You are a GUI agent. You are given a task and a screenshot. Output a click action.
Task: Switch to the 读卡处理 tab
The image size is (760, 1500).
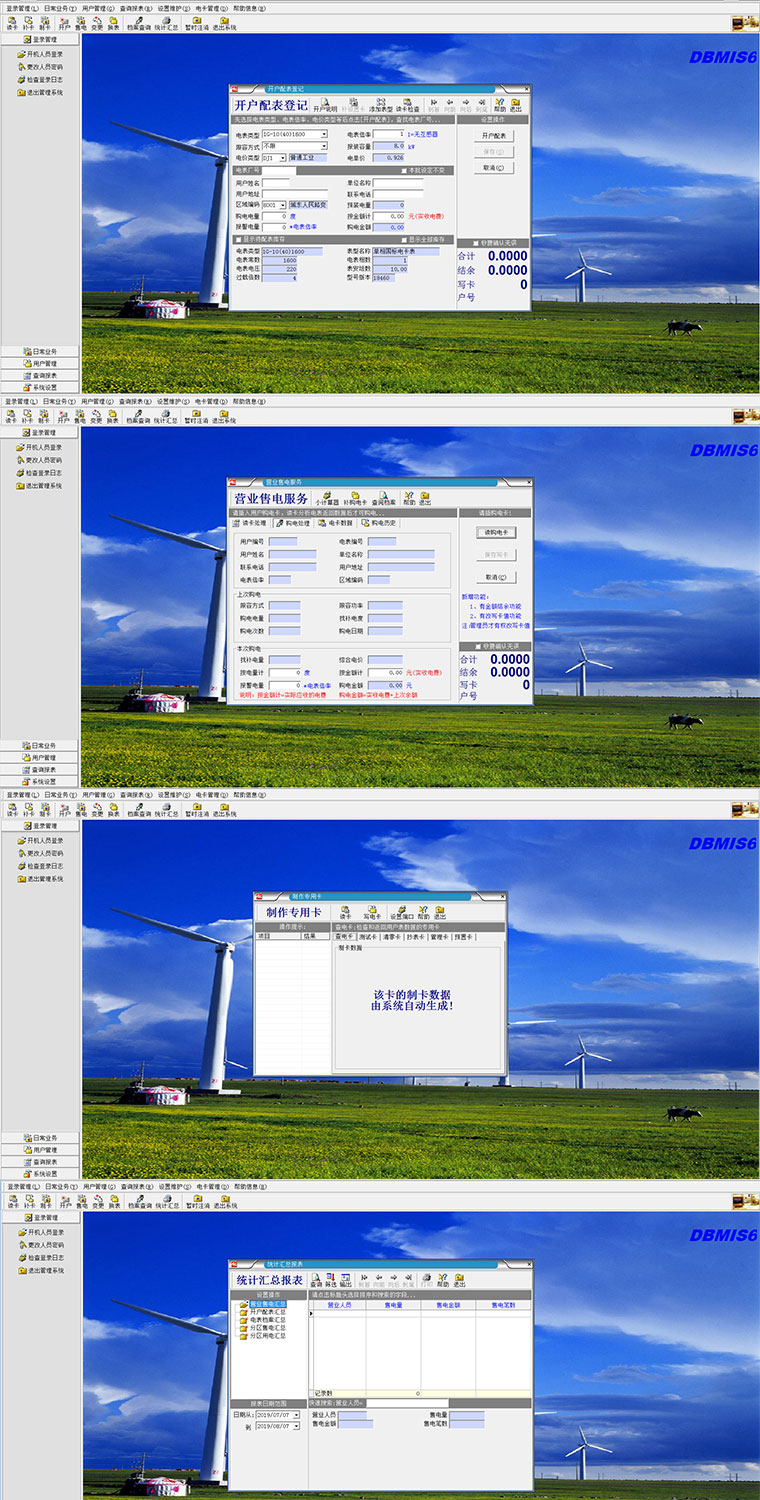tap(250, 523)
